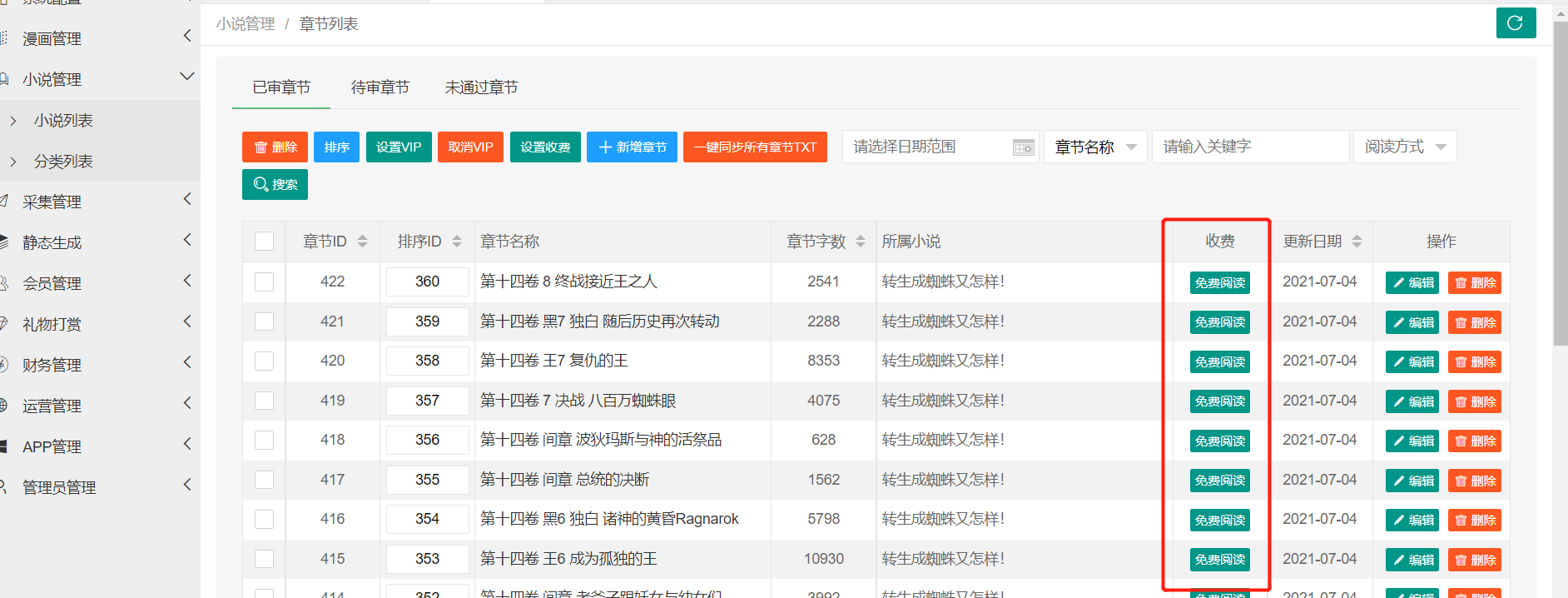1568x598 pixels.
Task: Click the calendar icon in date range field
Action: pos(1023,147)
